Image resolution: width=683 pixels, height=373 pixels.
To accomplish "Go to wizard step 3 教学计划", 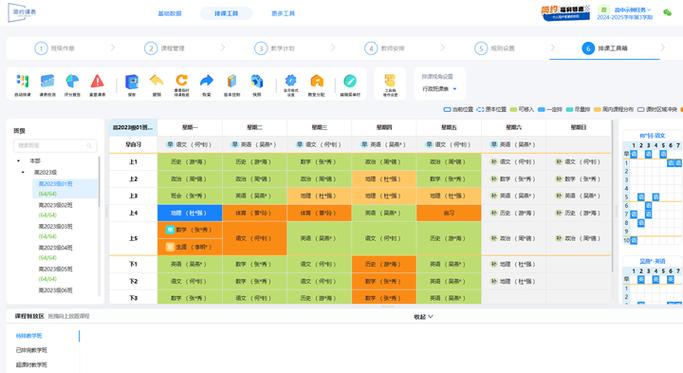I will click(x=274, y=48).
